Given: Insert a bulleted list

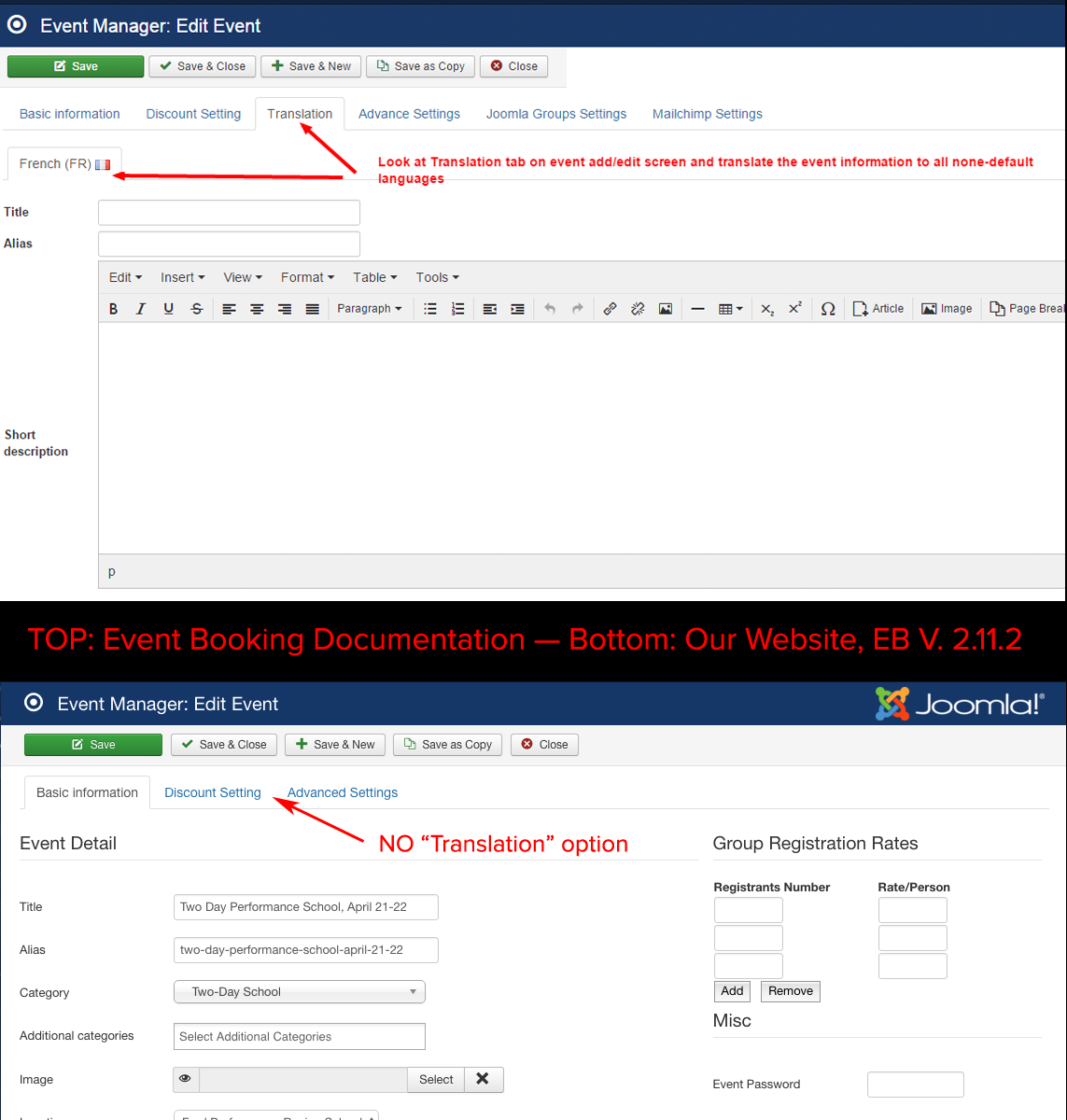Looking at the screenshot, I should 430,309.
